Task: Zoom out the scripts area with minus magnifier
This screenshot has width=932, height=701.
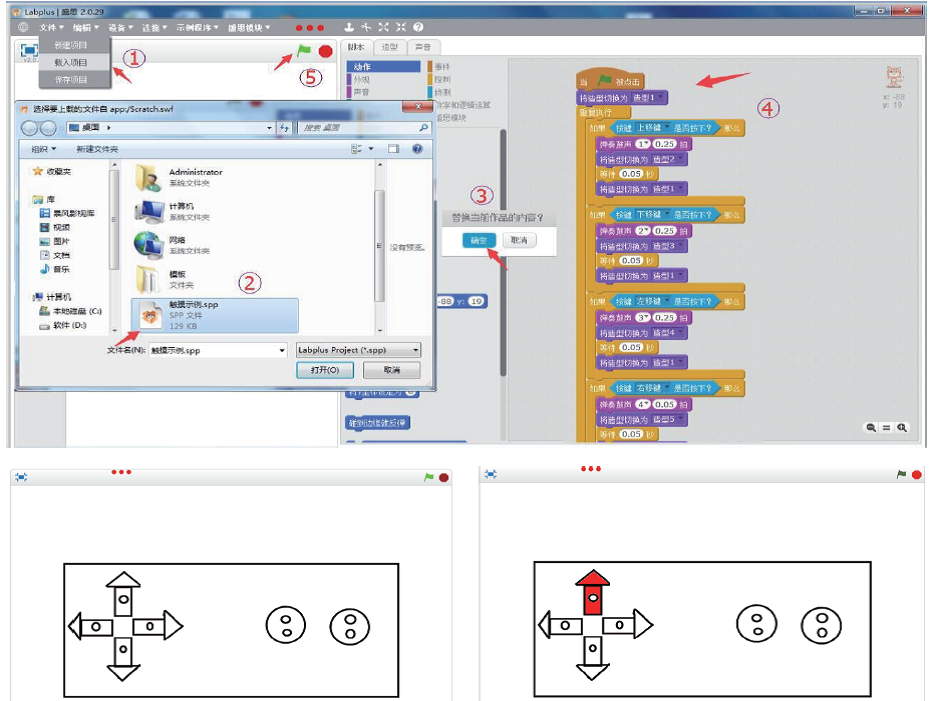Action: coord(871,427)
